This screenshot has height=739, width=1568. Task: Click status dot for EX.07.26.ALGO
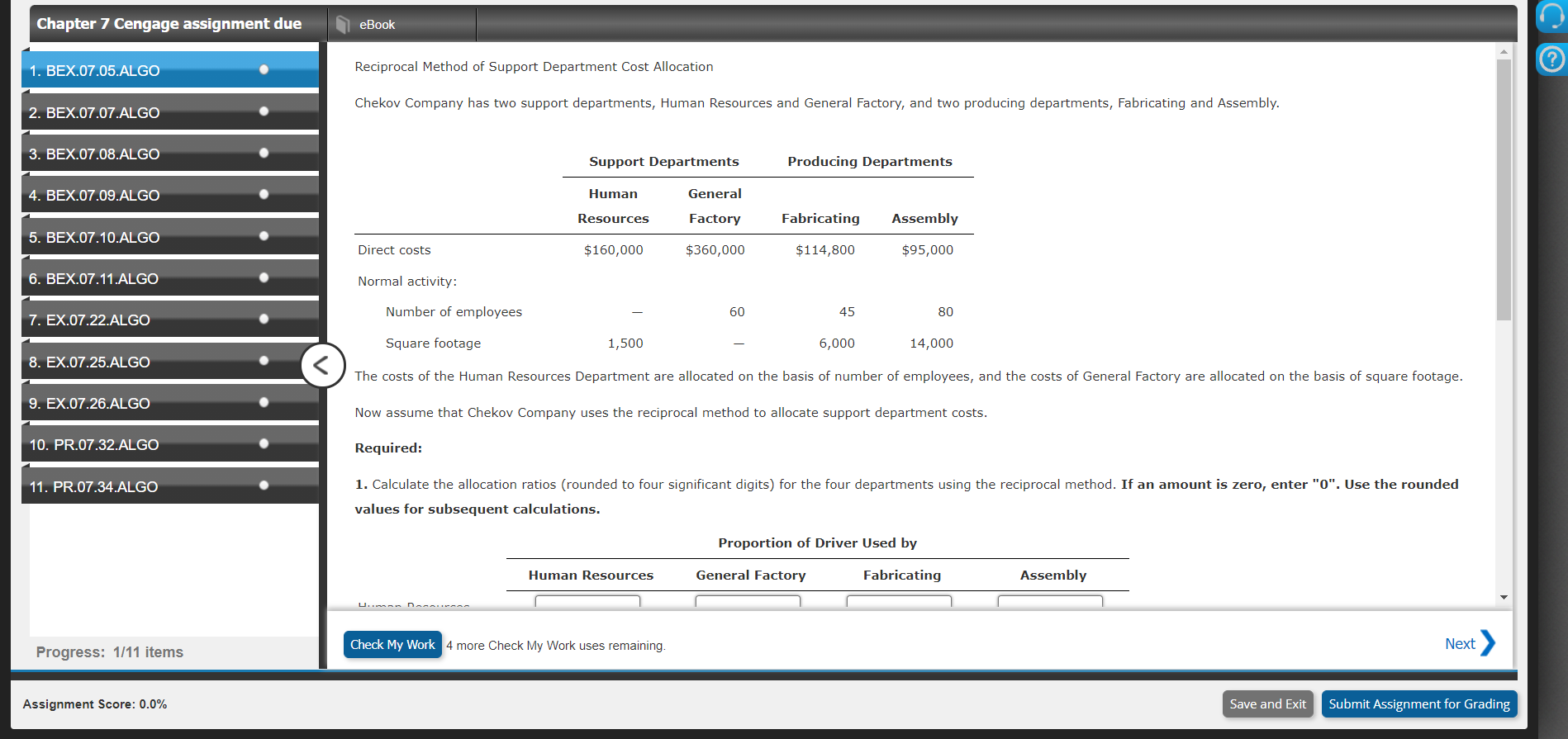(264, 402)
